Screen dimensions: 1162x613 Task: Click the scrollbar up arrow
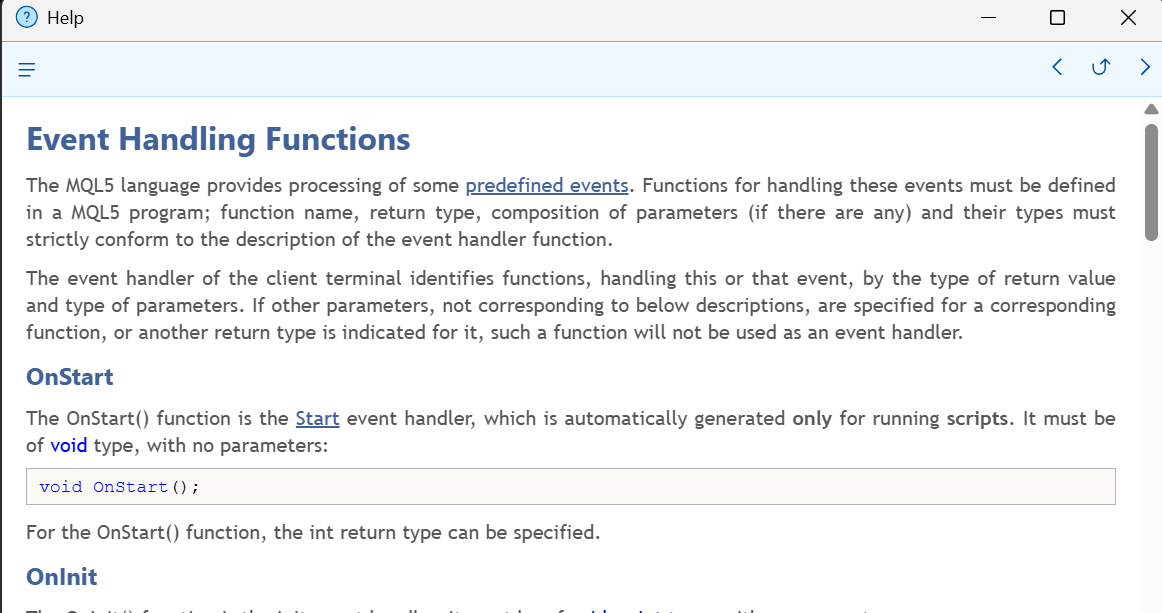[x=1151, y=109]
